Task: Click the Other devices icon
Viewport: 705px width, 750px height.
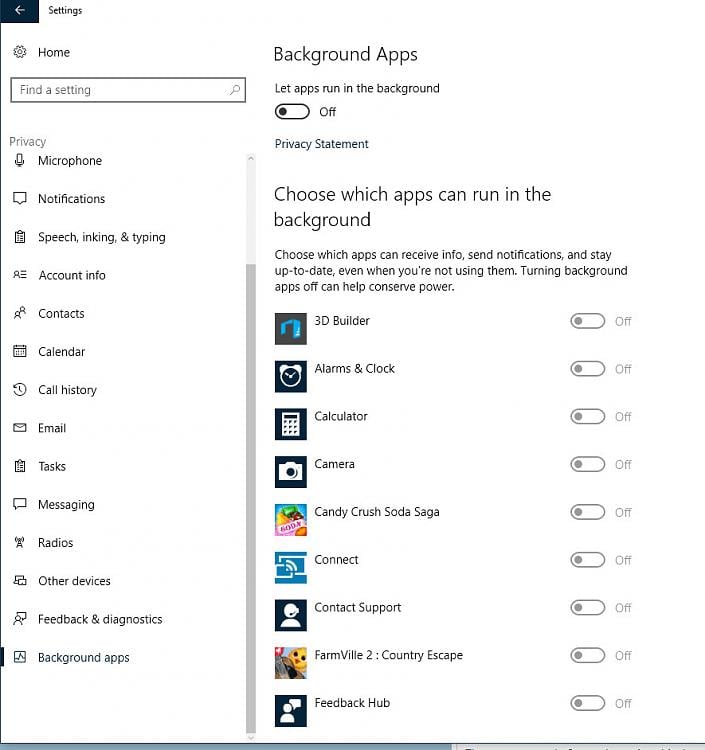Action: (20, 580)
